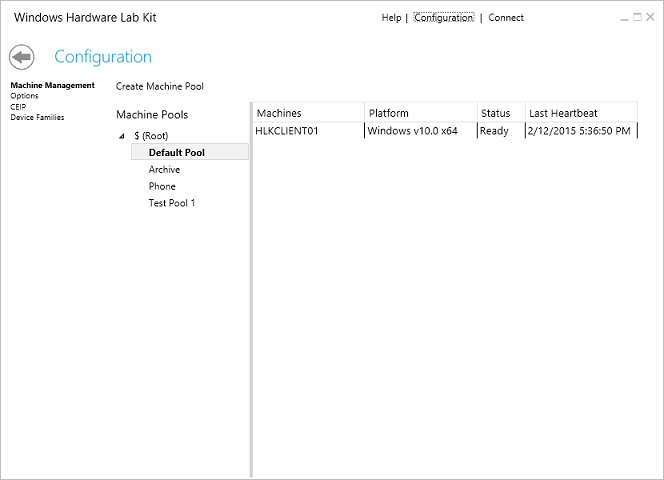
Task: Click Create Machine Pool
Action: point(160,86)
